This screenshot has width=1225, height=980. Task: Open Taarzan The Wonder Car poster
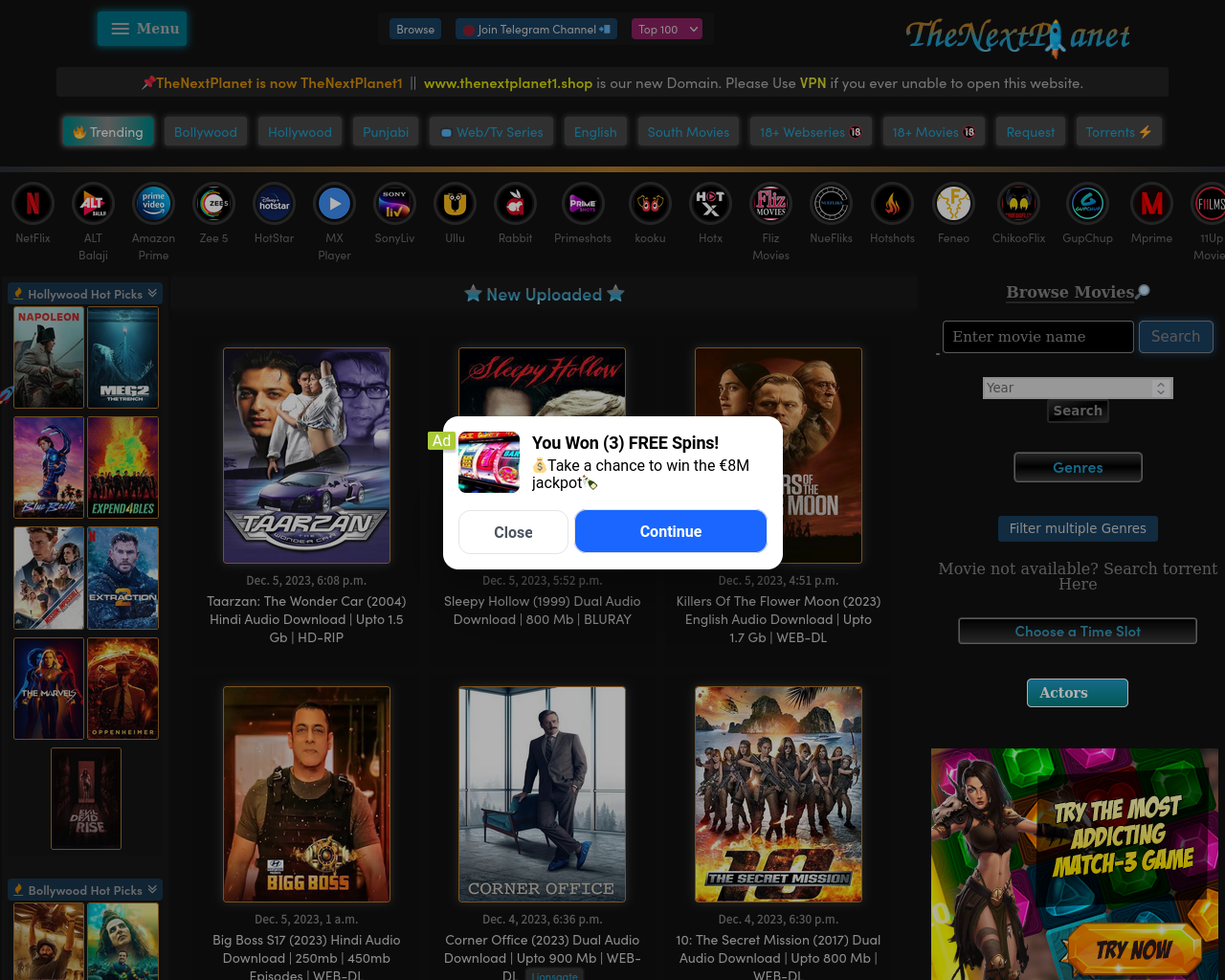click(x=306, y=456)
